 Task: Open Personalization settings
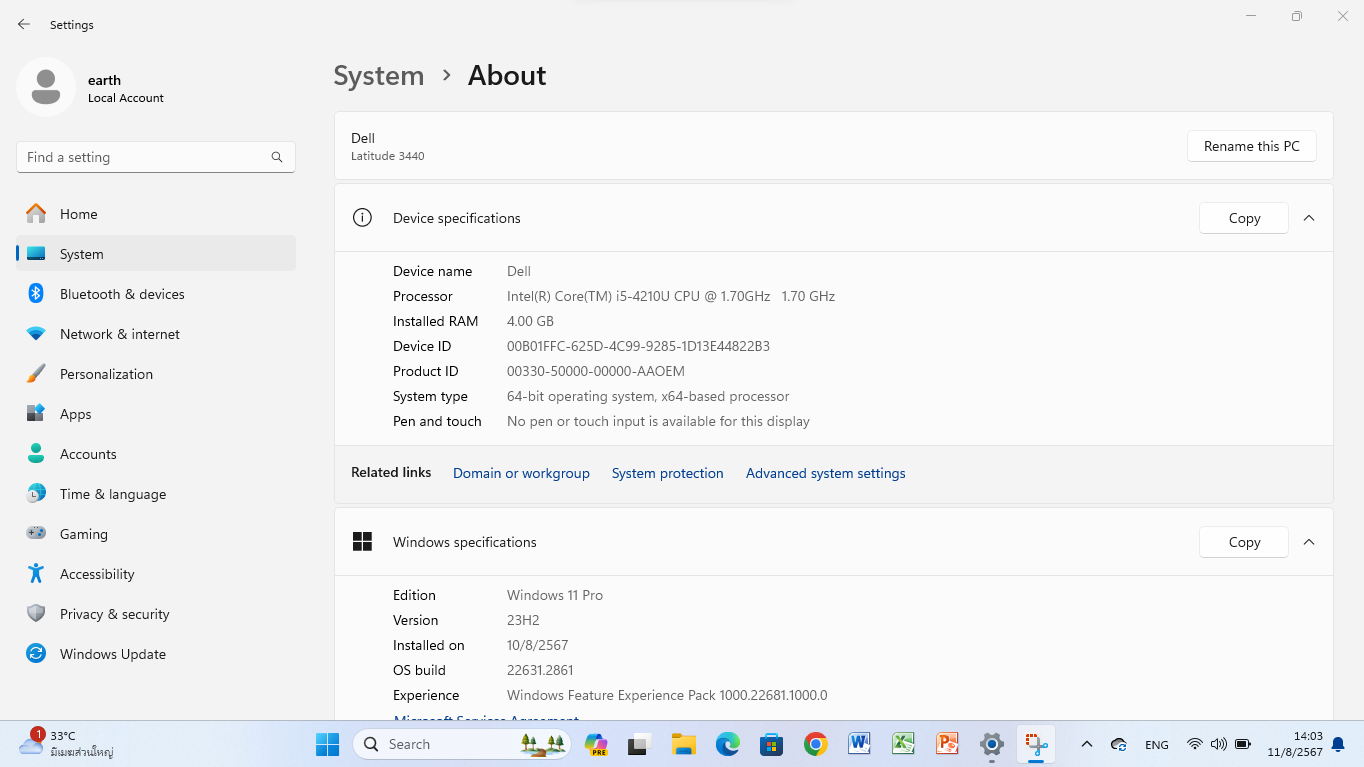156,374
